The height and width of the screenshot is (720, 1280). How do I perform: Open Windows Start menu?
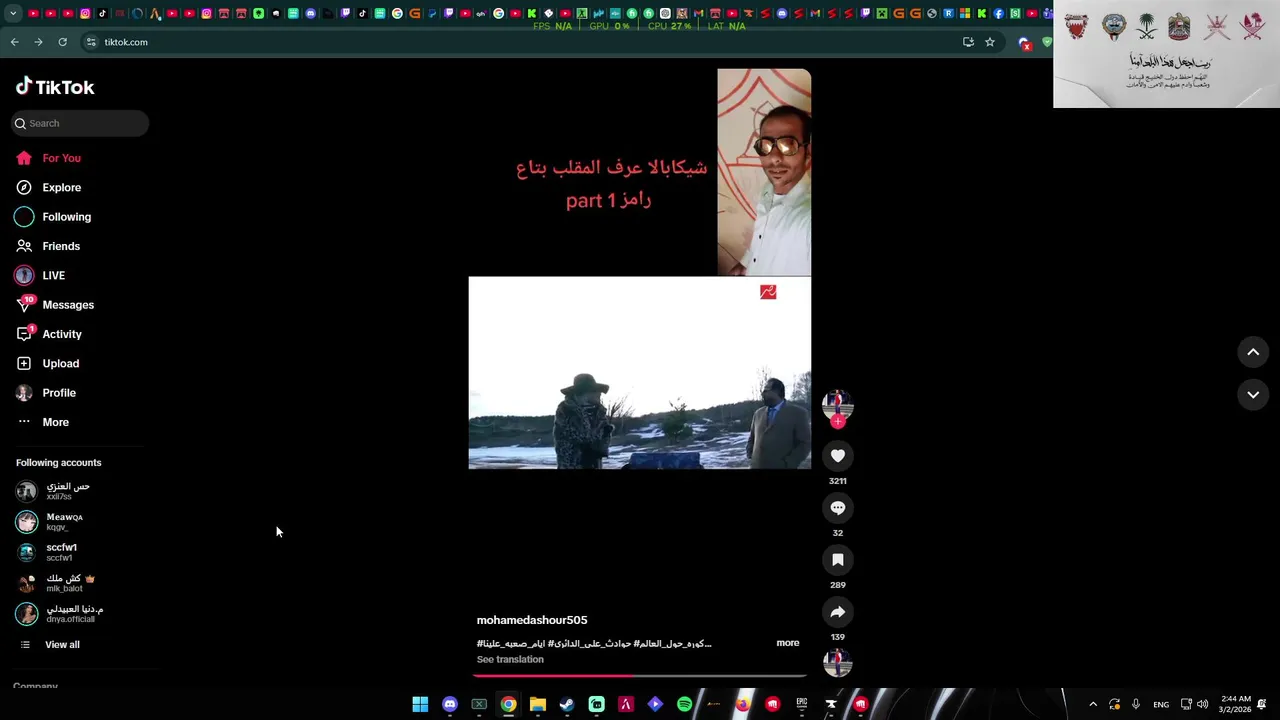click(x=420, y=704)
